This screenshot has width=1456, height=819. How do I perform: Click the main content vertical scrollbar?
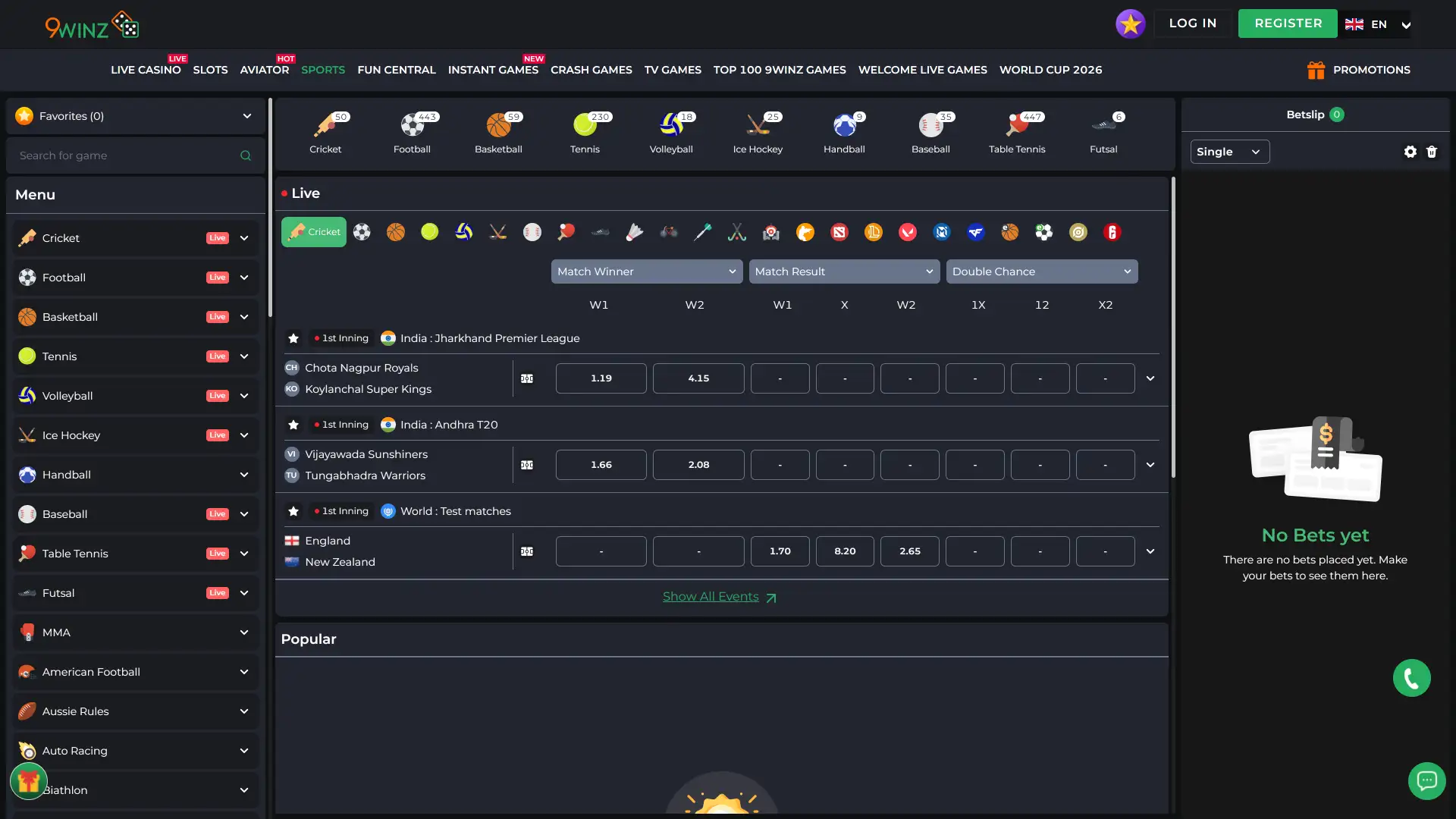tap(1173, 327)
